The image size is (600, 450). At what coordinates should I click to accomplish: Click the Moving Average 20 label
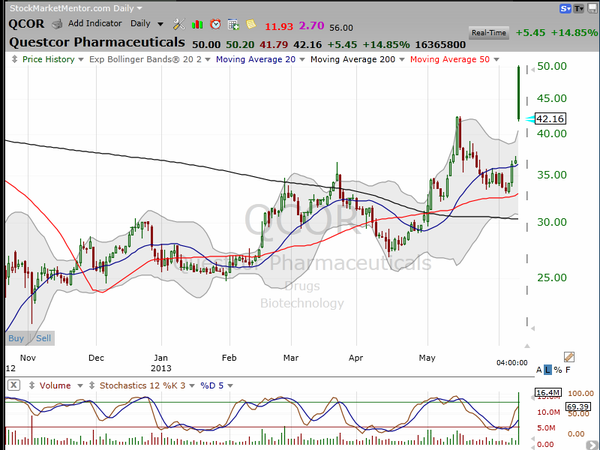coord(256,59)
